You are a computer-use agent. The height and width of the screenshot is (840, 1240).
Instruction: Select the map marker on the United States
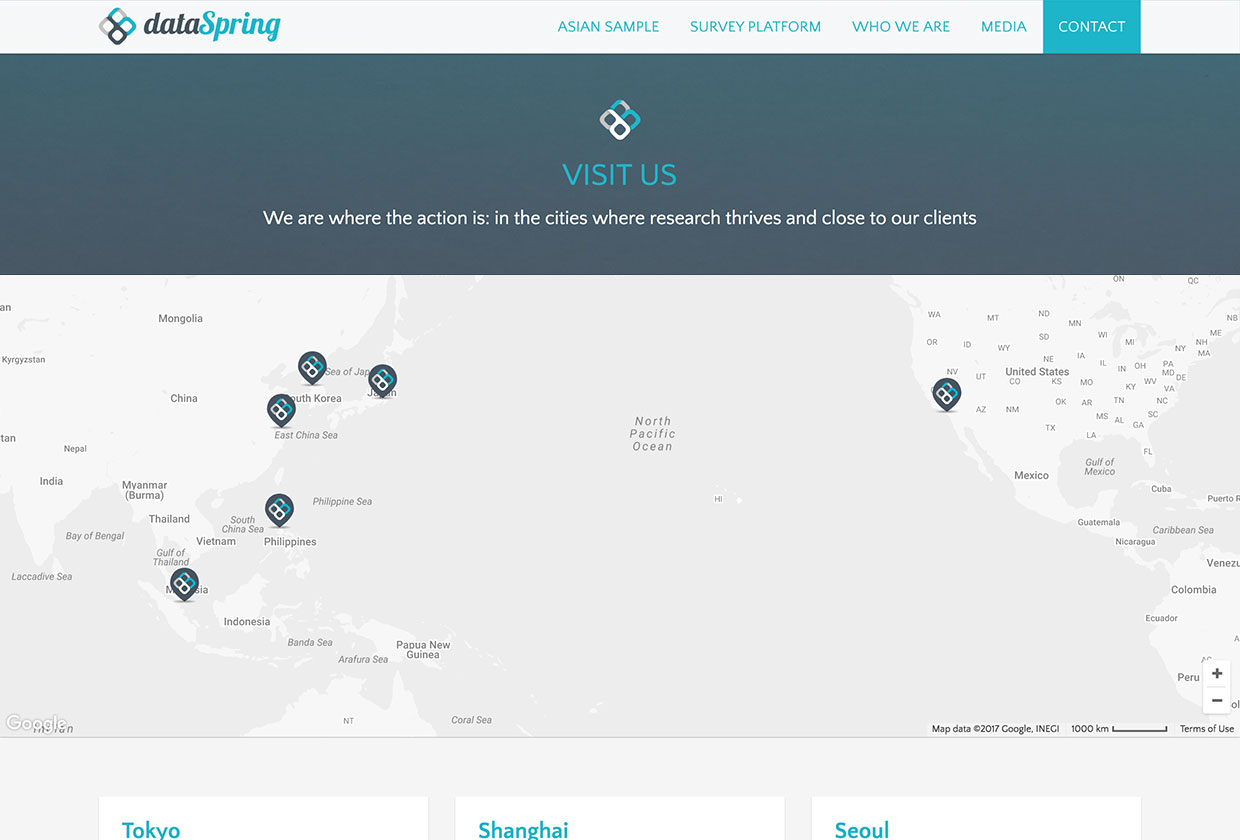pyautogui.click(x=946, y=393)
